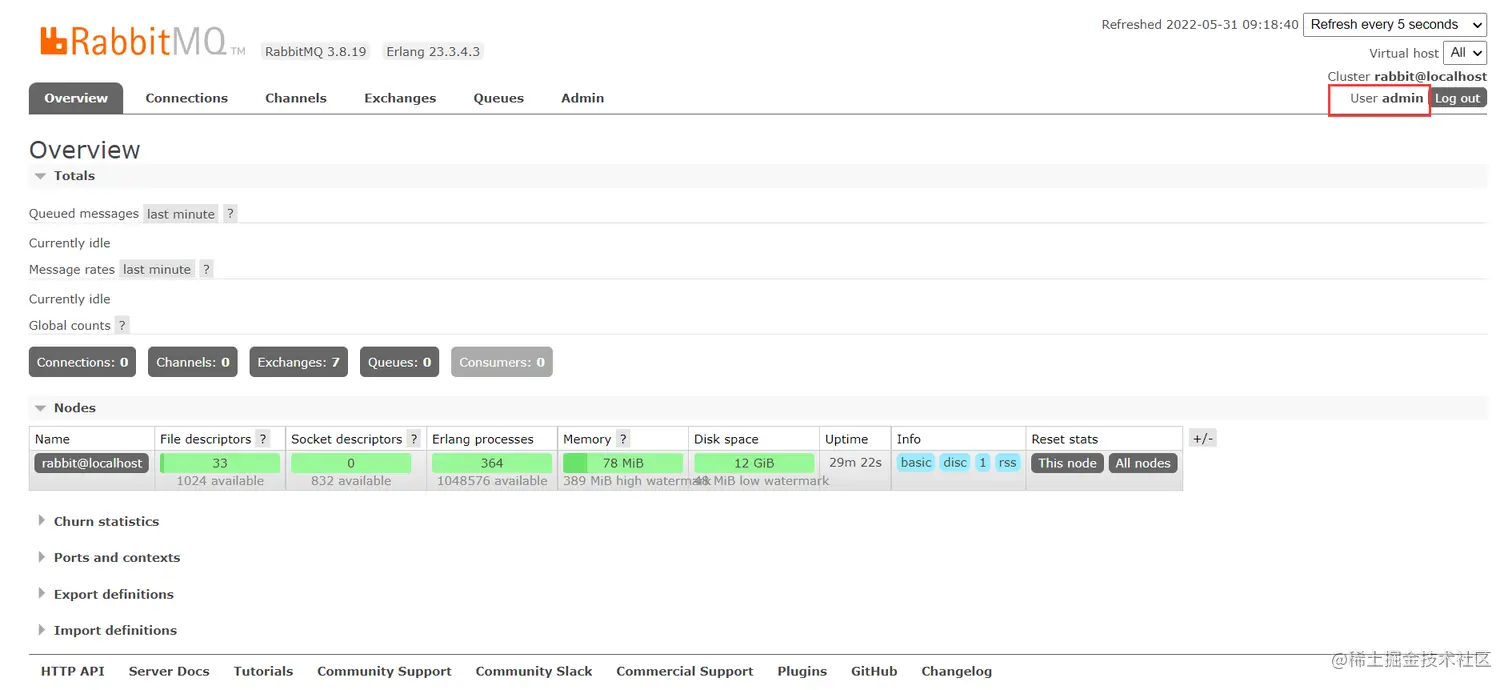Click the uptime value 29m 22s

pos(855,463)
